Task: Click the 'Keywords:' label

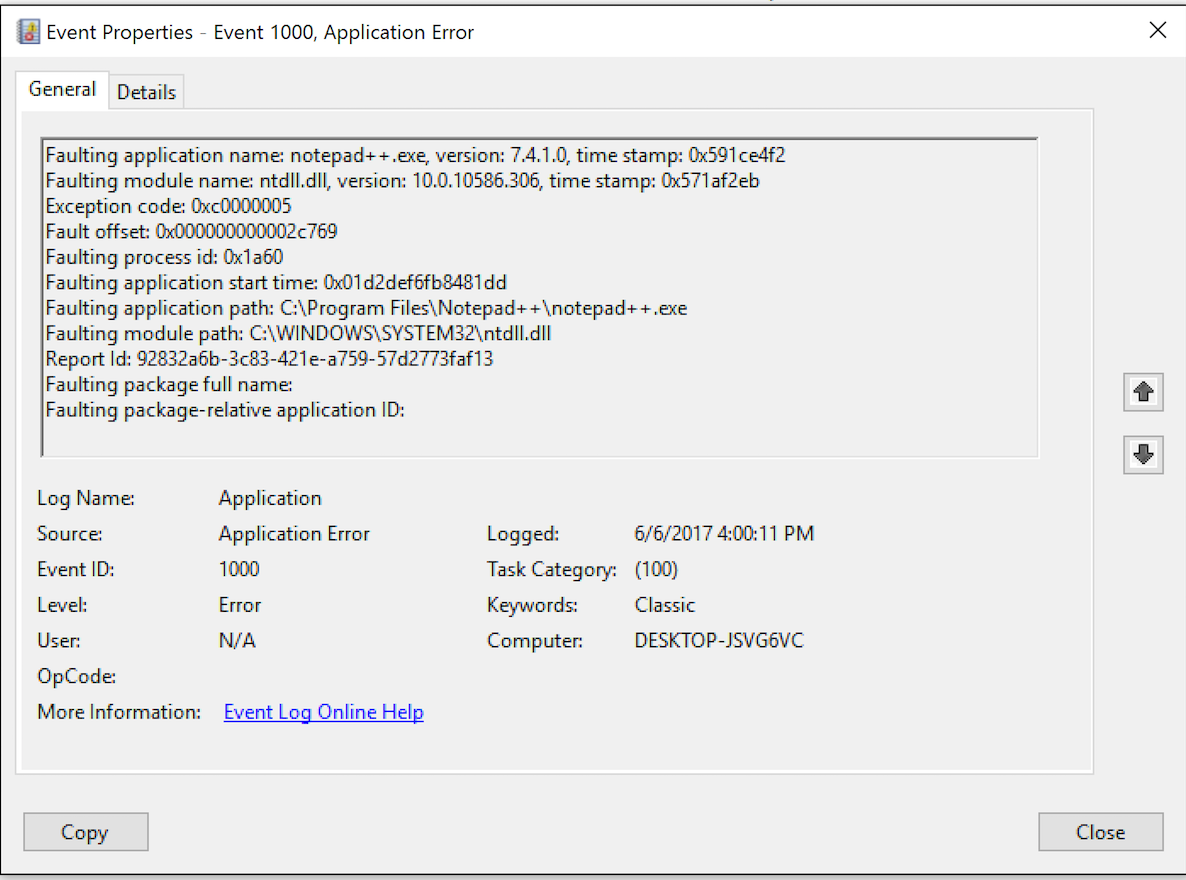Action: (532, 605)
